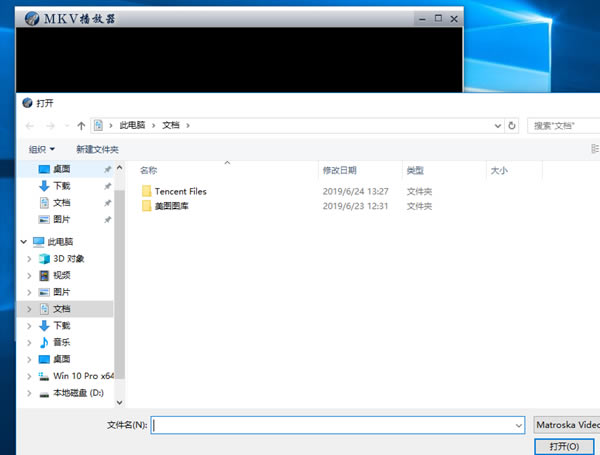This screenshot has width=600, height=455.
Task: Expand 图片 node under 此电脑
Action: point(29,292)
